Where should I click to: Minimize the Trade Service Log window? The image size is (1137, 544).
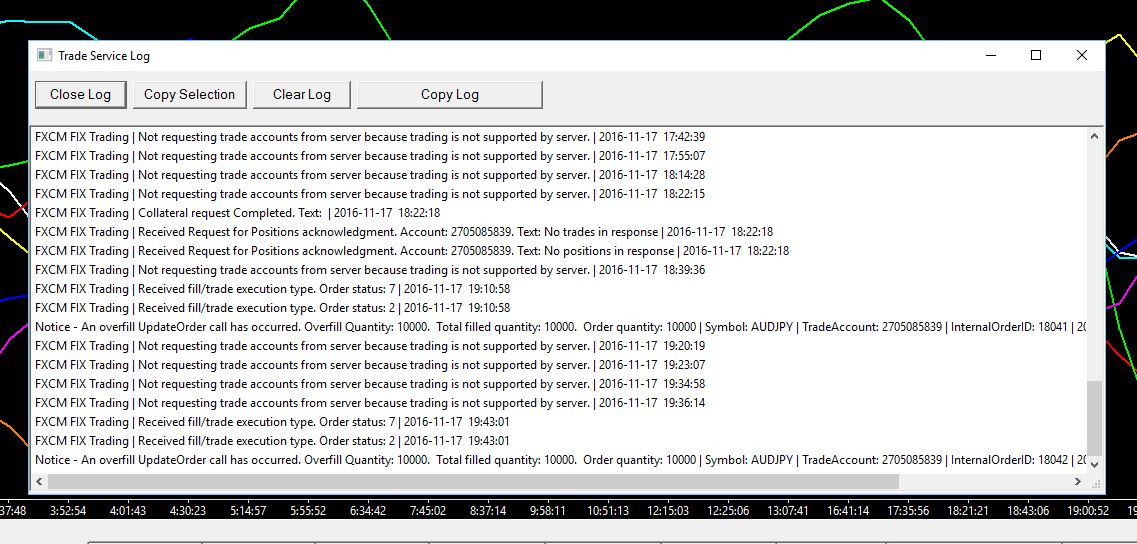coord(991,55)
